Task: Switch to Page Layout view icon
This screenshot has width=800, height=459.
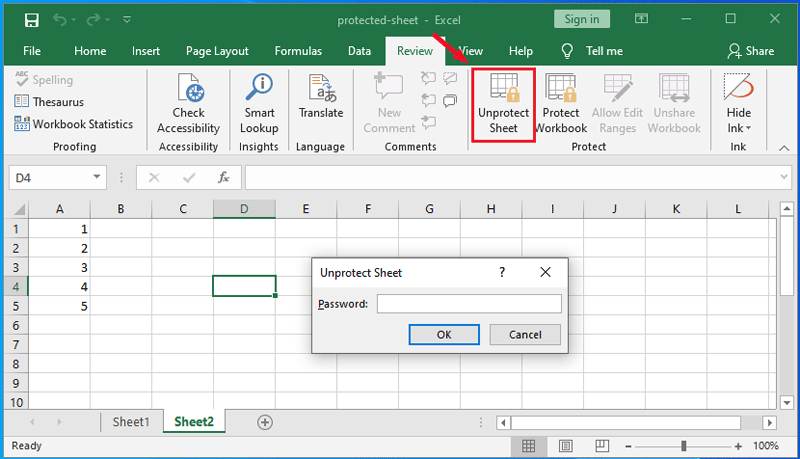Action: [x=565, y=446]
